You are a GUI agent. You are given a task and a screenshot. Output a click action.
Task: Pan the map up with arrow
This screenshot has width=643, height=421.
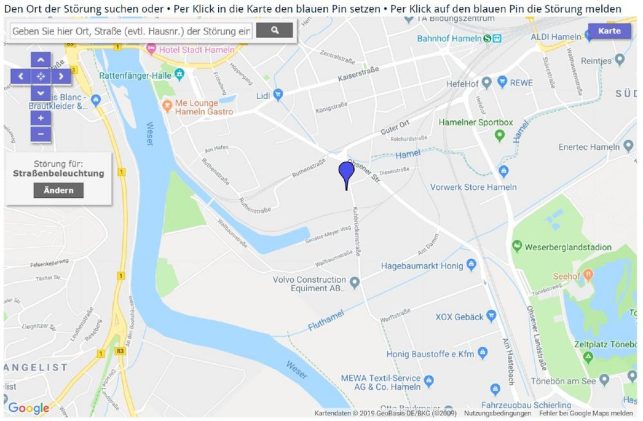tap(41, 60)
